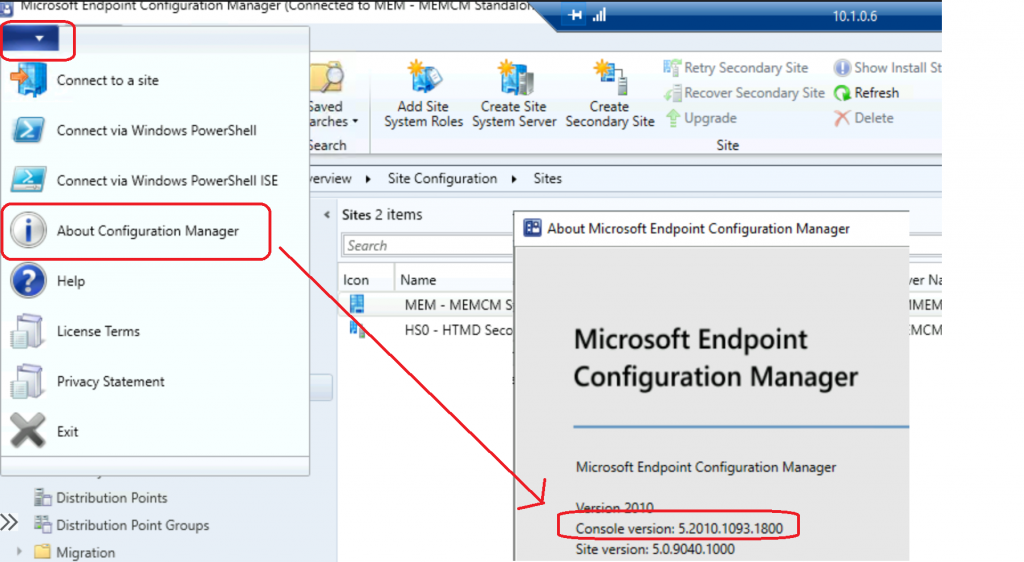Viewport: 1024px width, 562px height.
Task: Open the Saved Searches dropdown
Action: pos(334,114)
